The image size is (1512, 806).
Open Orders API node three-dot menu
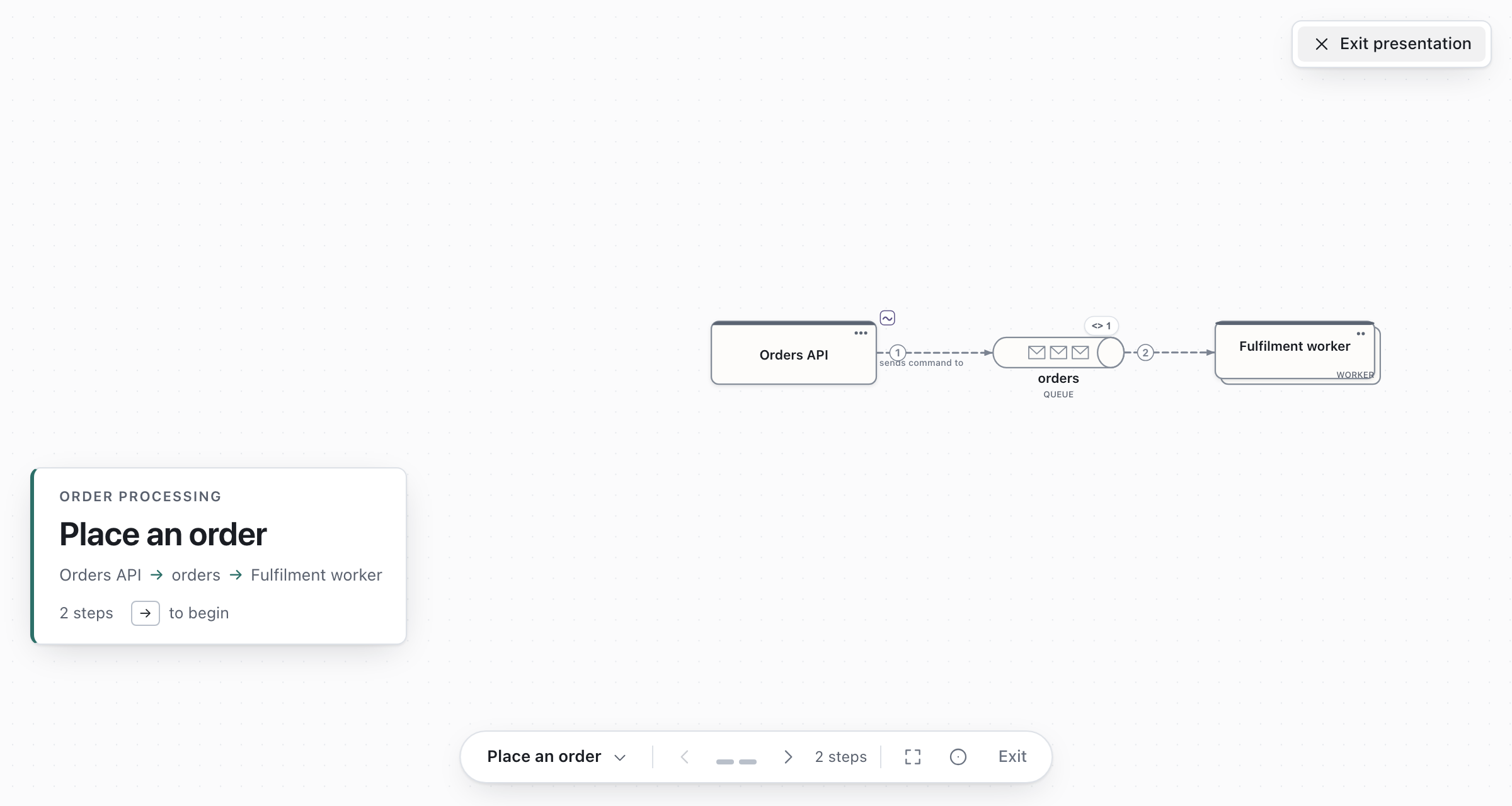tap(861, 333)
